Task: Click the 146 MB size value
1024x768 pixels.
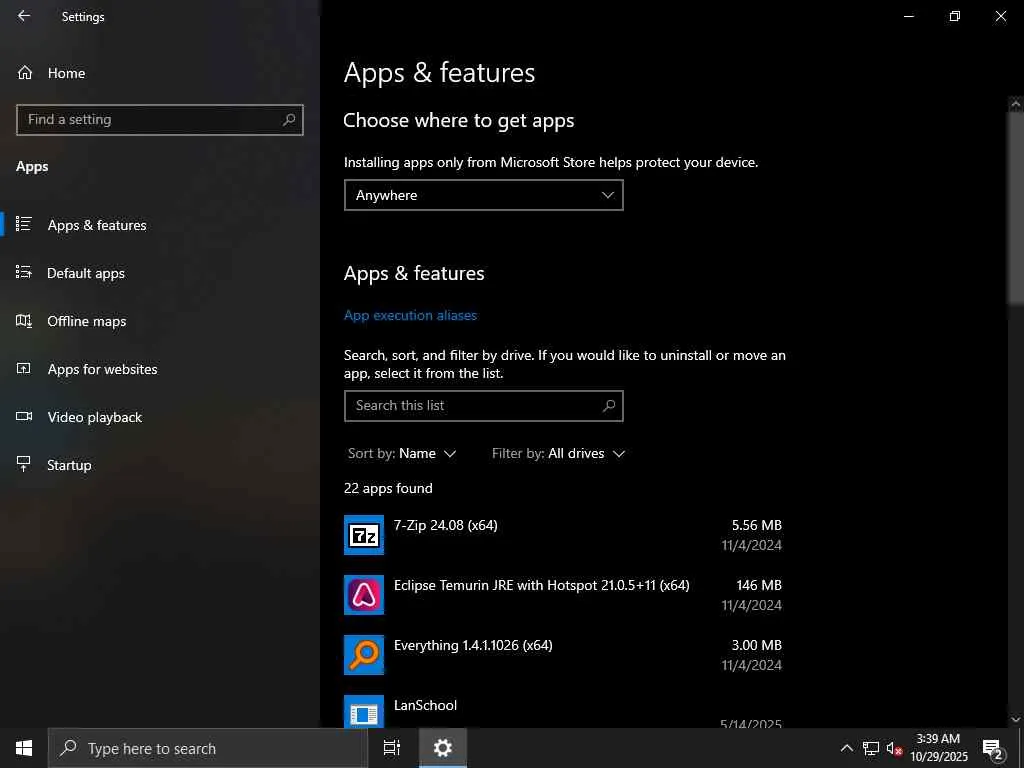Action: 759,585
